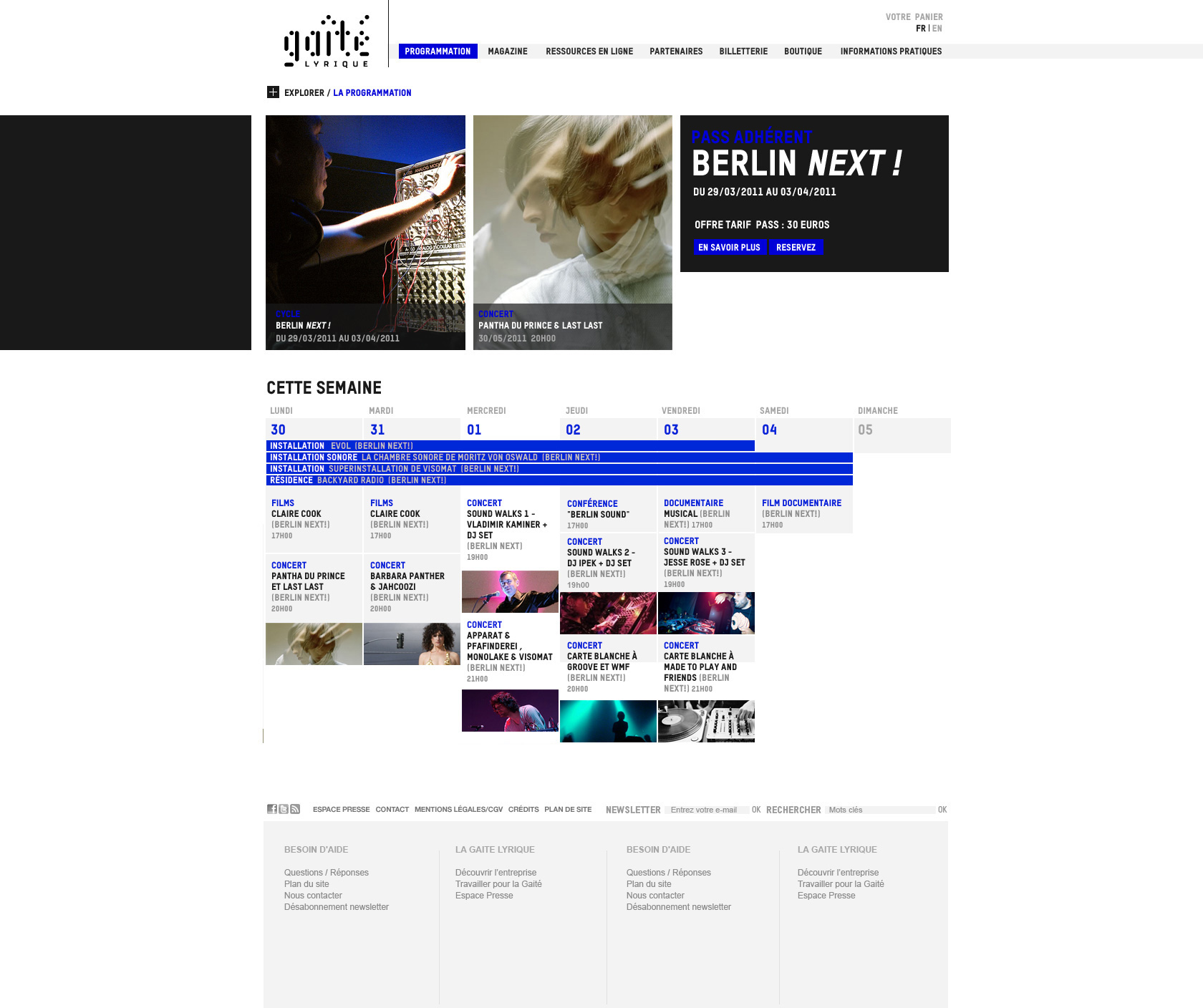Switch language to FR
This screenshot has width=1203, height=1008.
(920, 29)
